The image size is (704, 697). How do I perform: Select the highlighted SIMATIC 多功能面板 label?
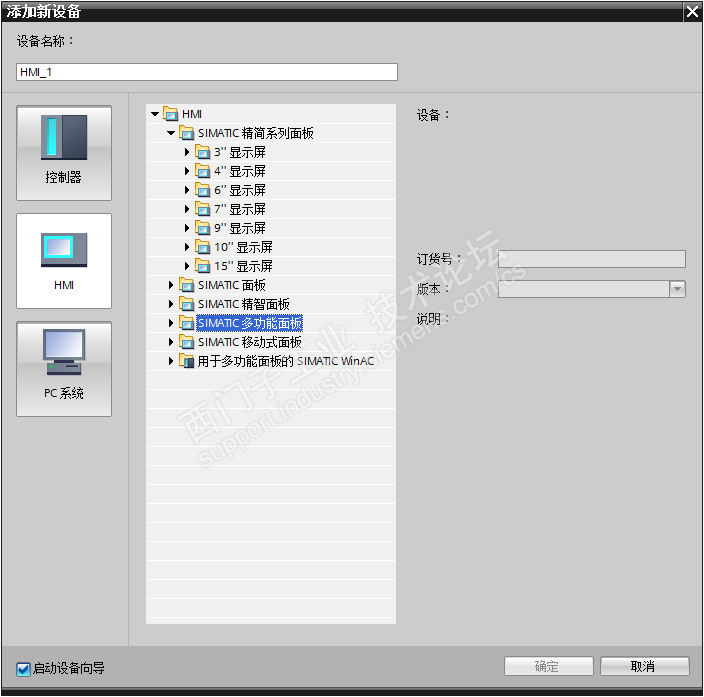250,323
